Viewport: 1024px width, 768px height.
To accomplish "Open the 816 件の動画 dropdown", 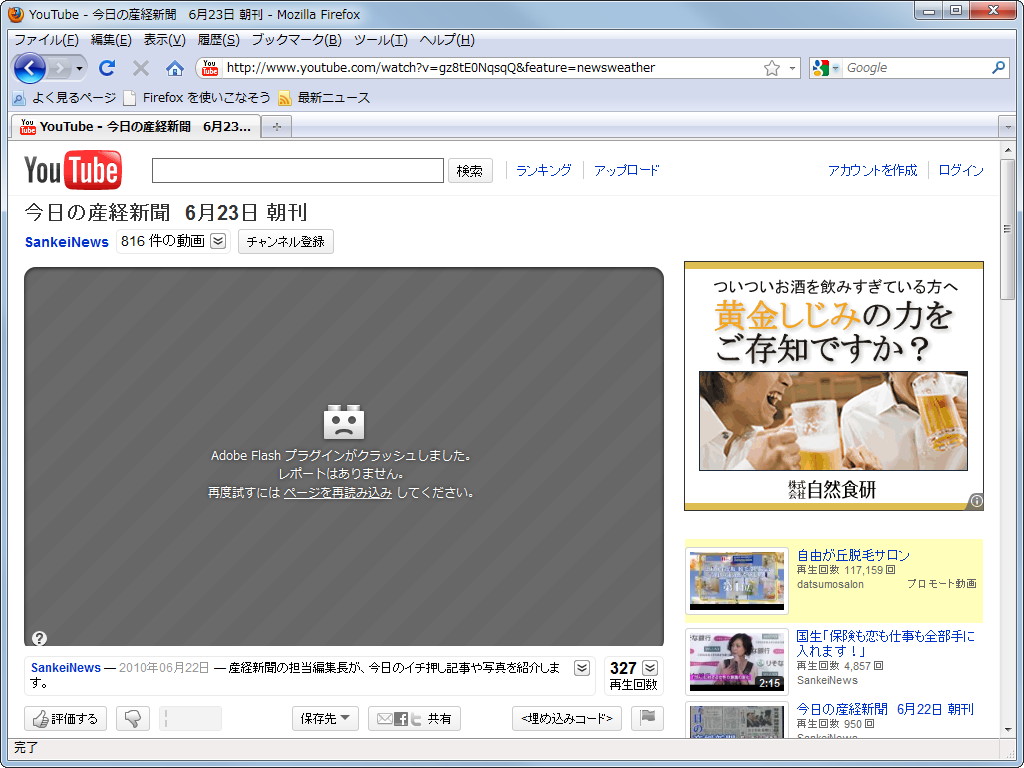I will (216, 242).
